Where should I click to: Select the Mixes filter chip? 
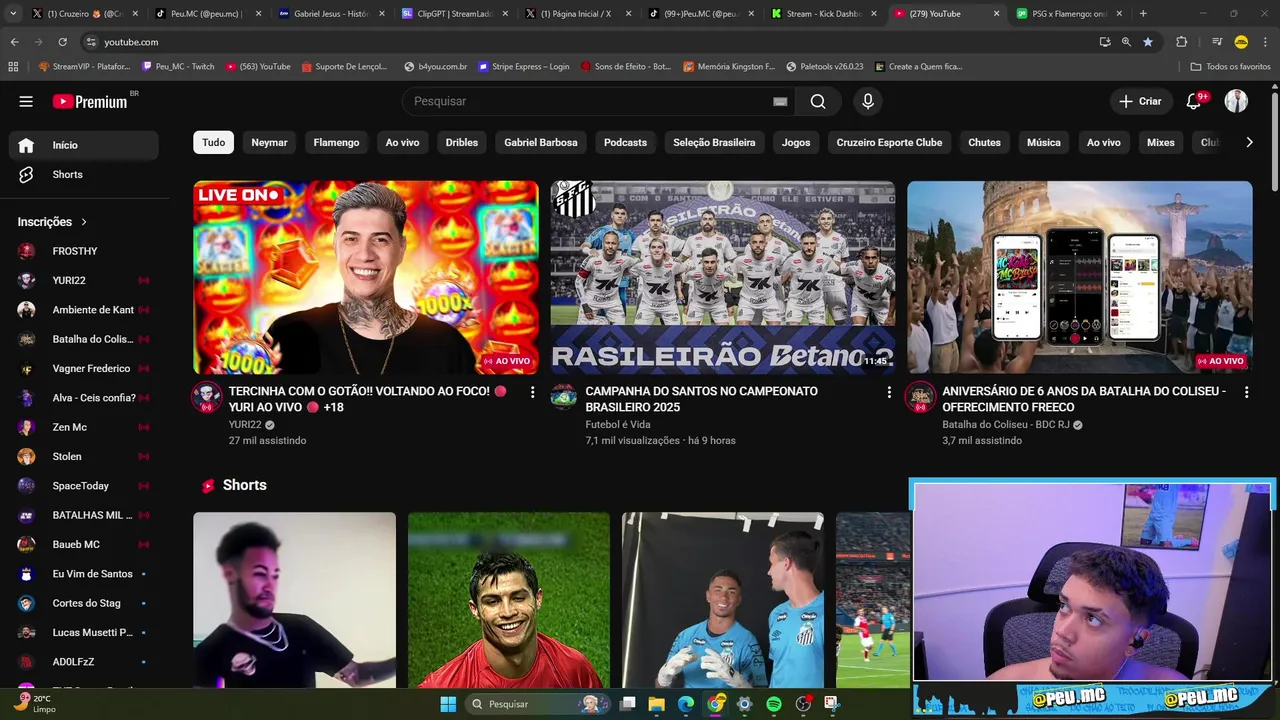[x=1160, y=142]
